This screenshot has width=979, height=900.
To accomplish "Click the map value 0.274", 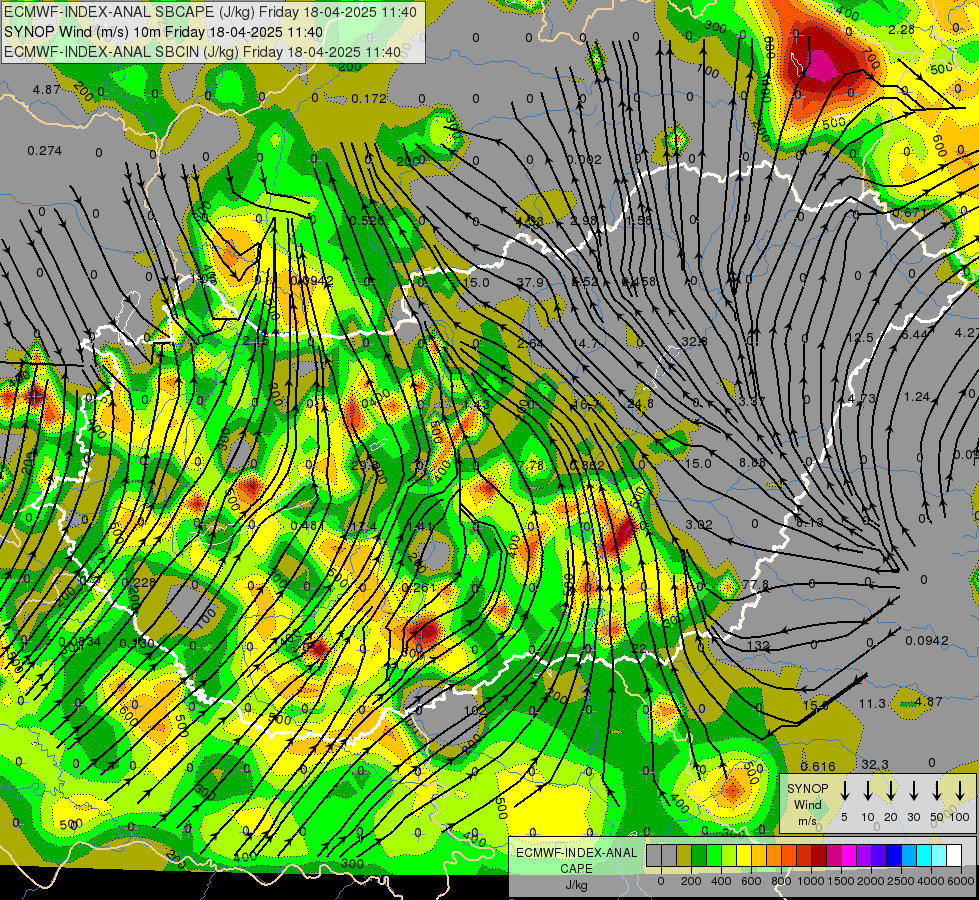I will tap(44, 151).
